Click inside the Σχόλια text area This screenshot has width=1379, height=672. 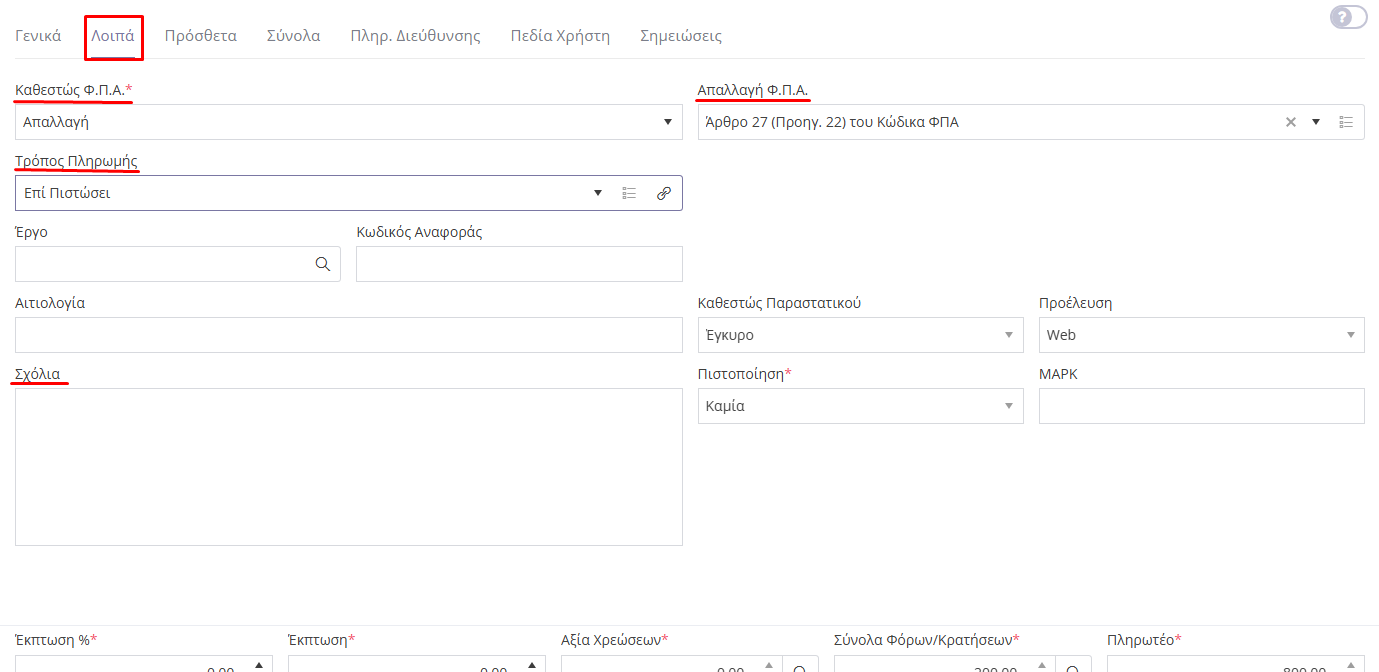[x=348, y=466]
